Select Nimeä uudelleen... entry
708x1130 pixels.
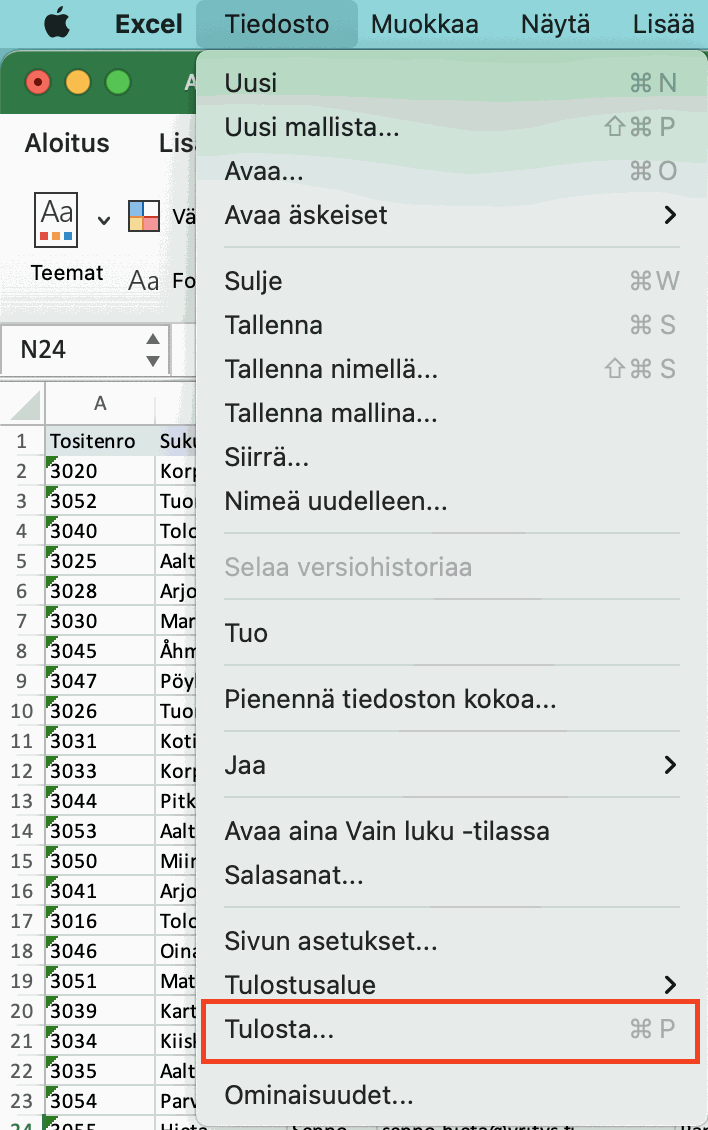(x=451, y=500)
